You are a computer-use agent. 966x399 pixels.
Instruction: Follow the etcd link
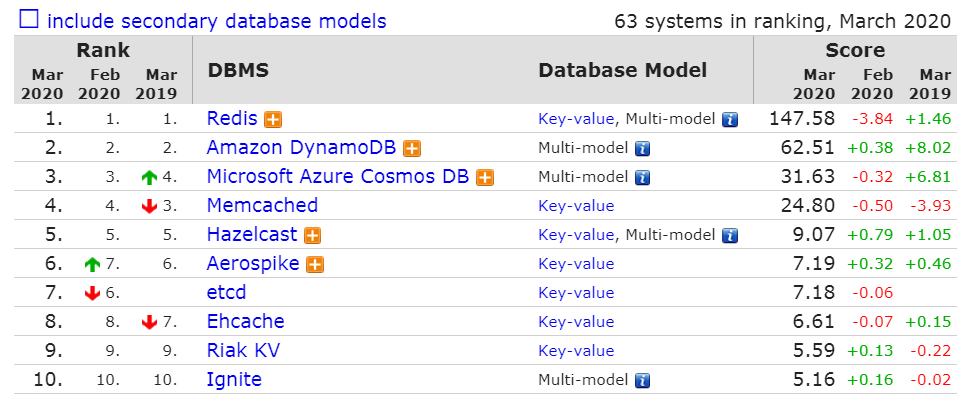(x=227, y=292)
